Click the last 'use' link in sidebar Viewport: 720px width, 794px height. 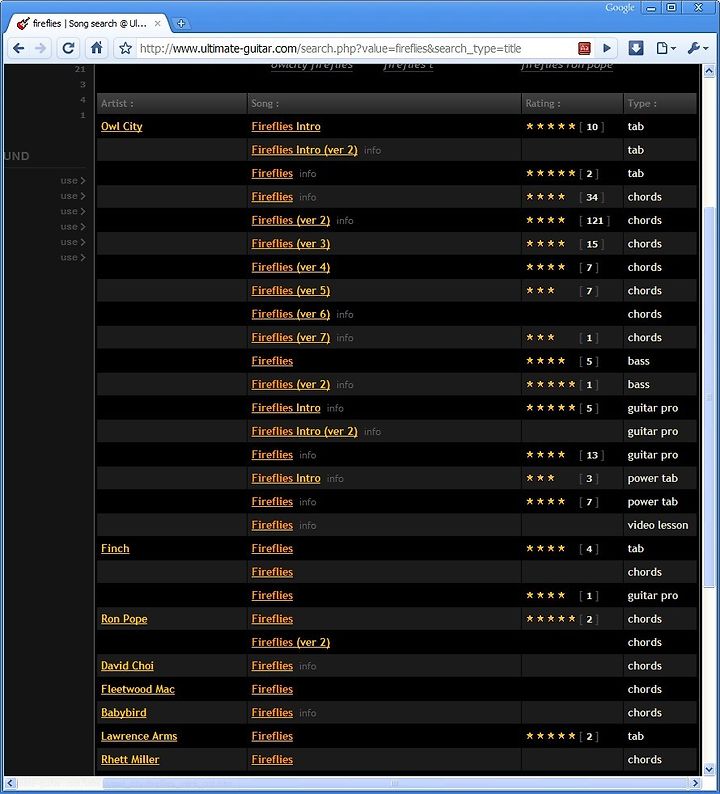pyautogui.click(x=72, y=257)
